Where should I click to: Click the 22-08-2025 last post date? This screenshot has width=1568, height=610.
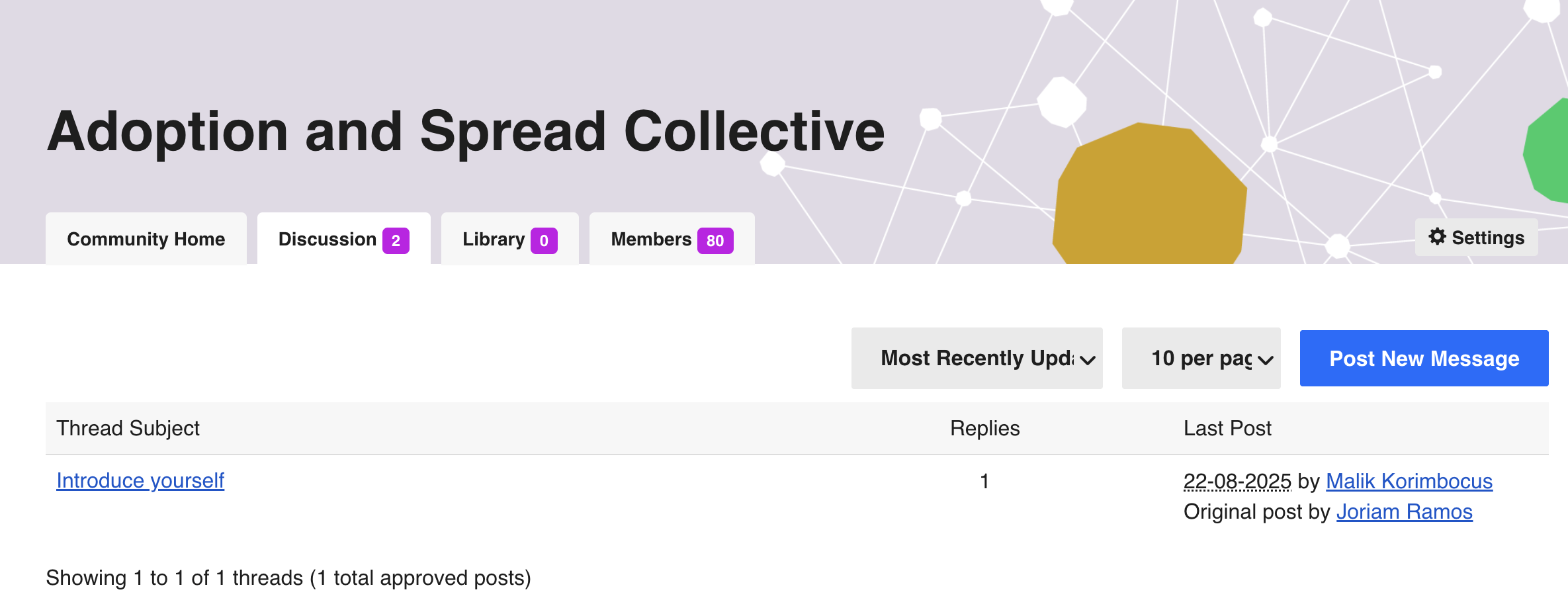pyautogui.click(x=1237, y=482)
